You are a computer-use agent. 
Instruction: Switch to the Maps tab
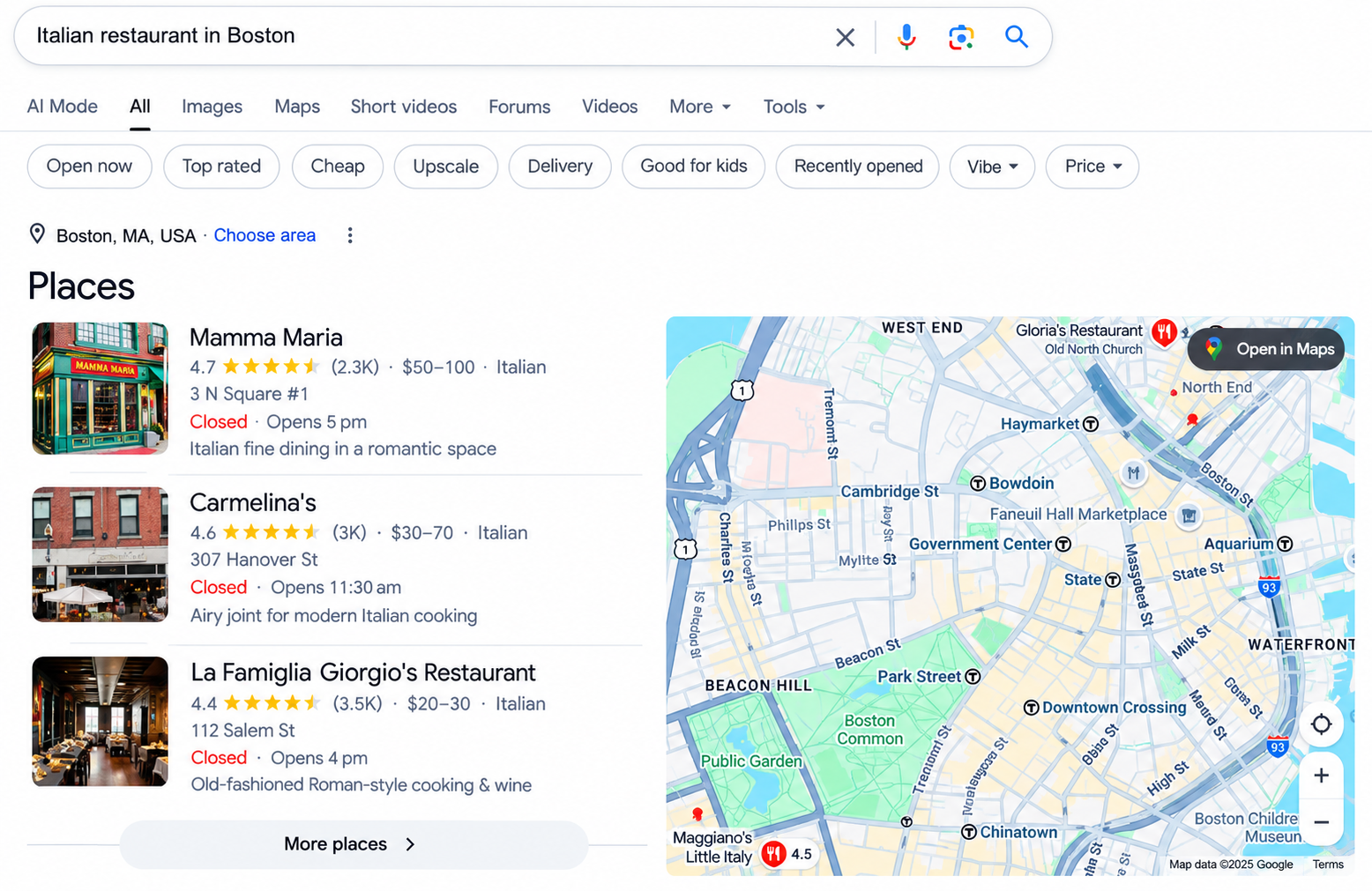pyautogui.click(x=297, y=107)
